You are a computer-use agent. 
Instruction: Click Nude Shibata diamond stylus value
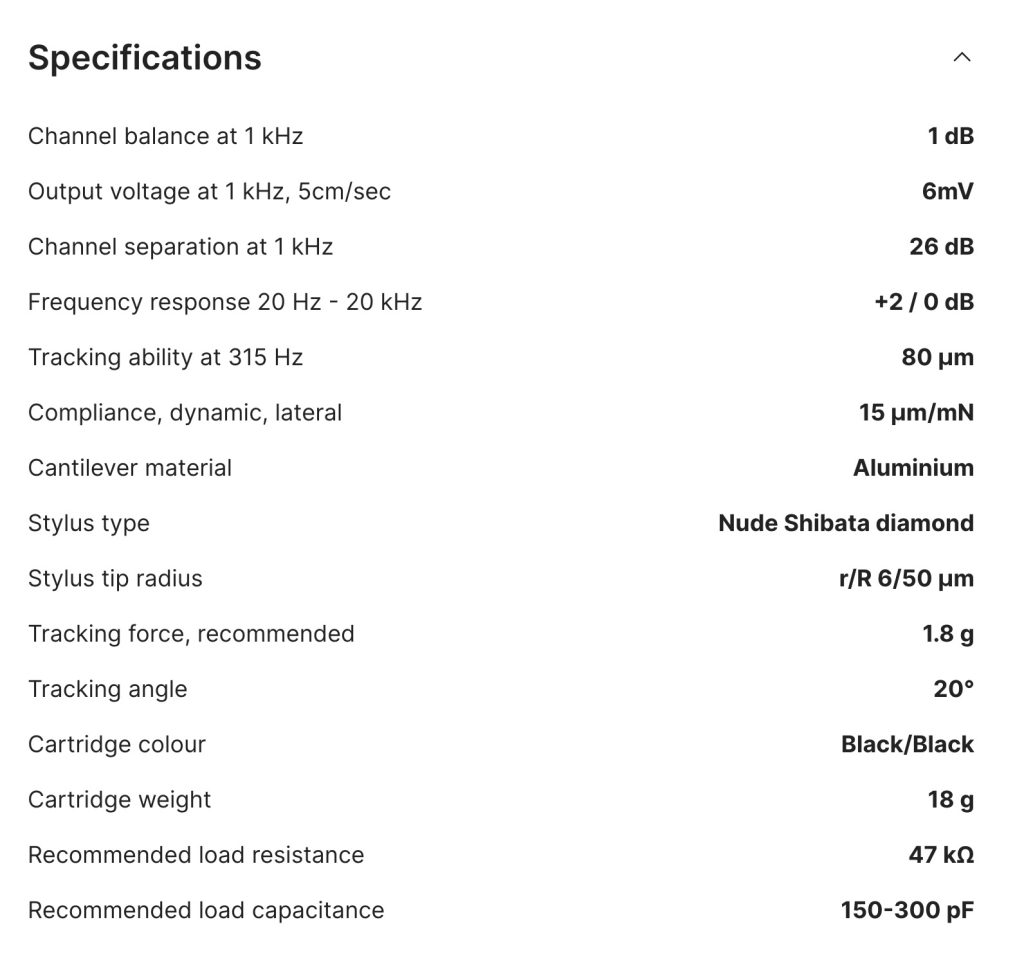pos(846,523)
